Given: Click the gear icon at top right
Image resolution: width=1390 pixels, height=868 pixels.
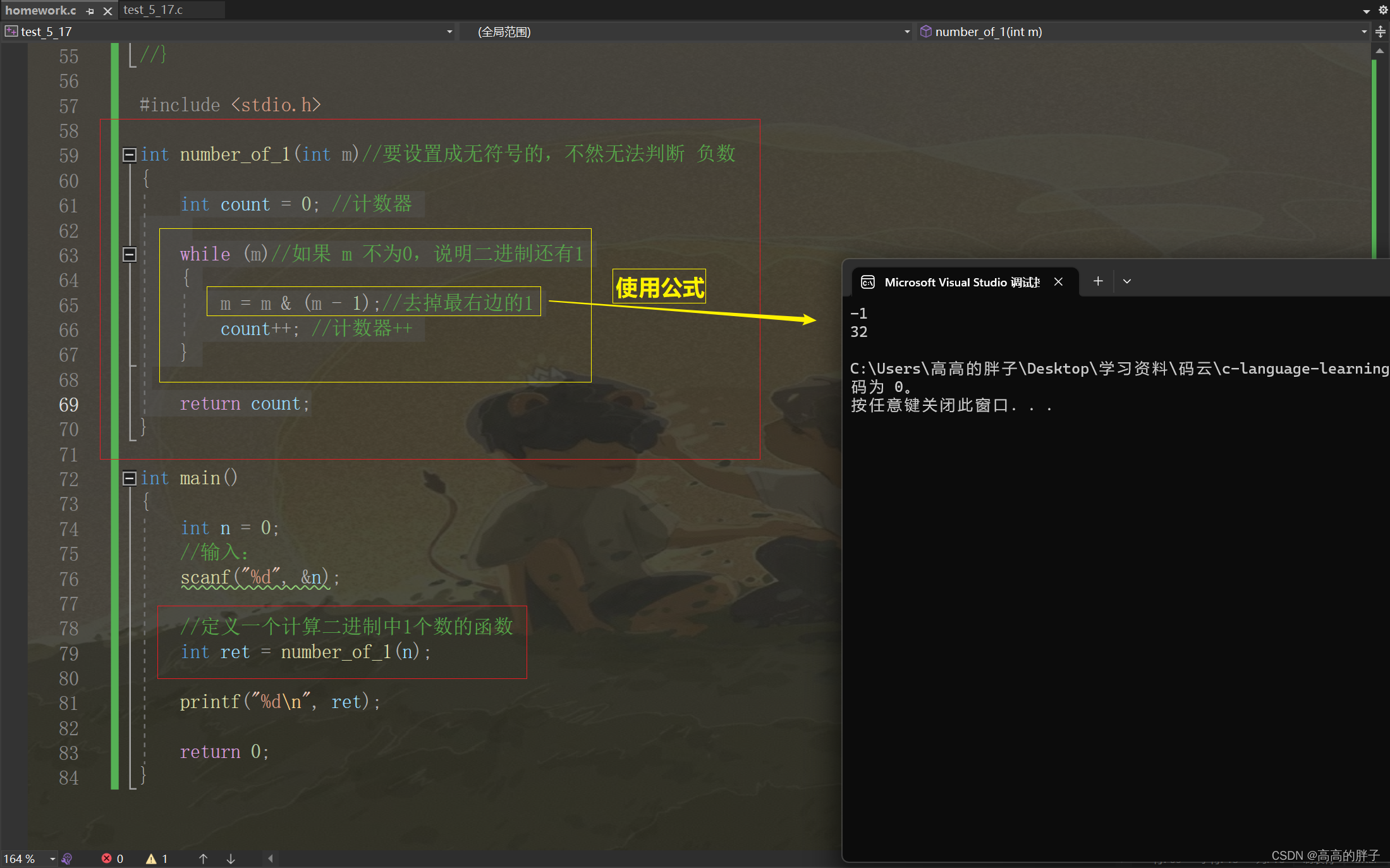Looking at the screenshot, I should point(1381,10).
